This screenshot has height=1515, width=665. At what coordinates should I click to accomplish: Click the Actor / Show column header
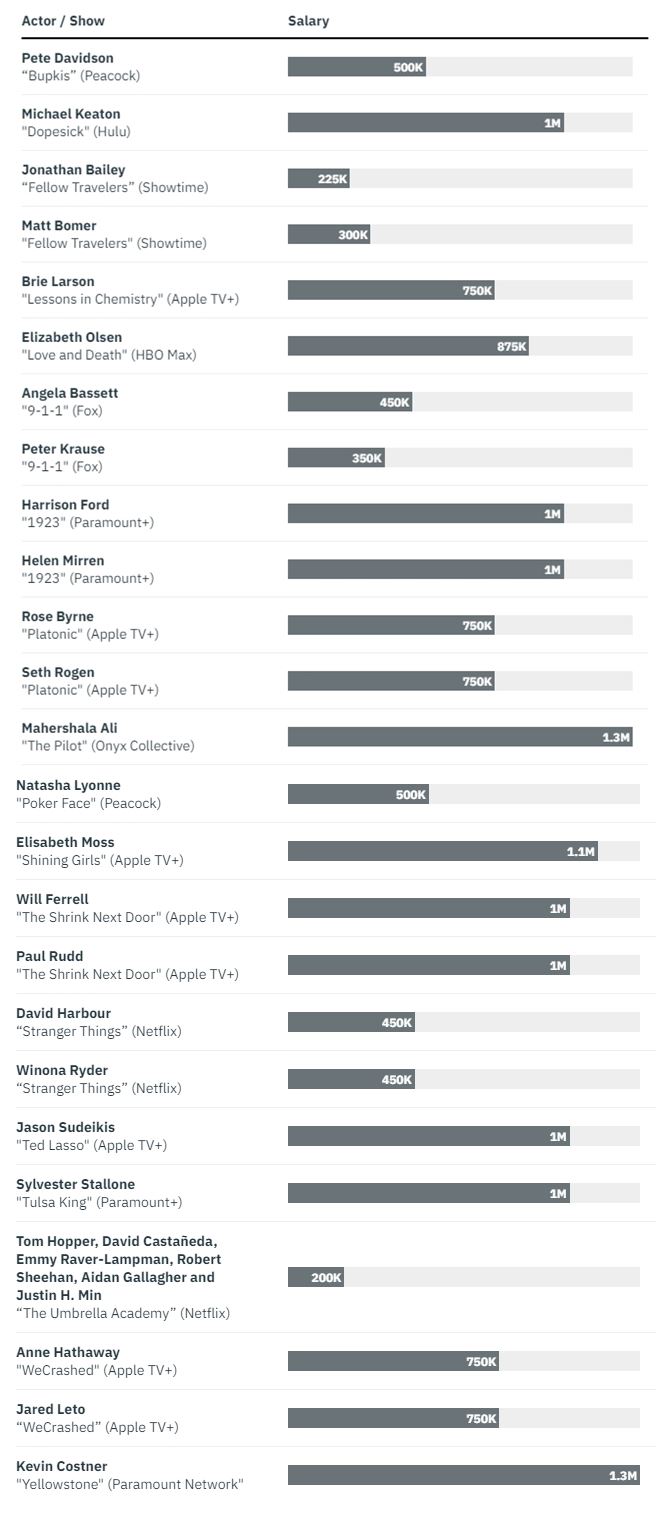63,21
